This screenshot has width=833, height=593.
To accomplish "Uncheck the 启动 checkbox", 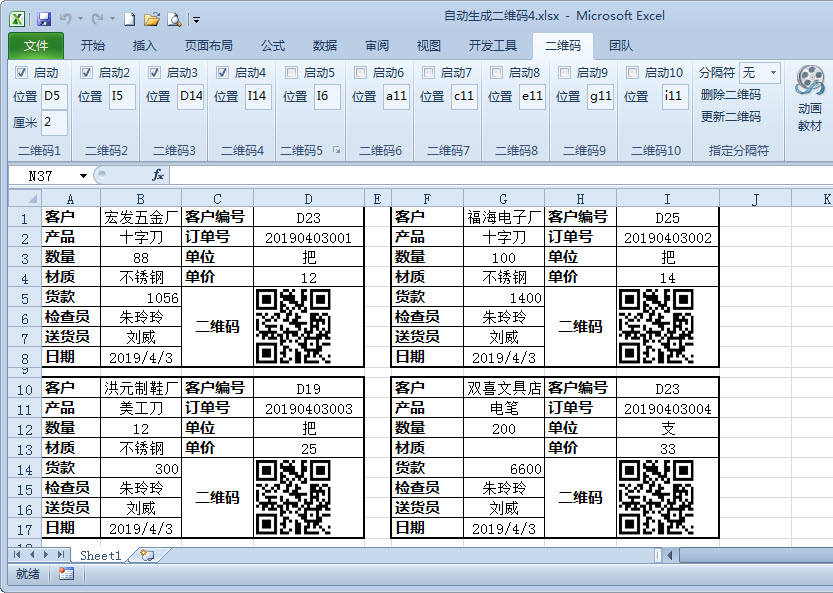I will [21, 73].
